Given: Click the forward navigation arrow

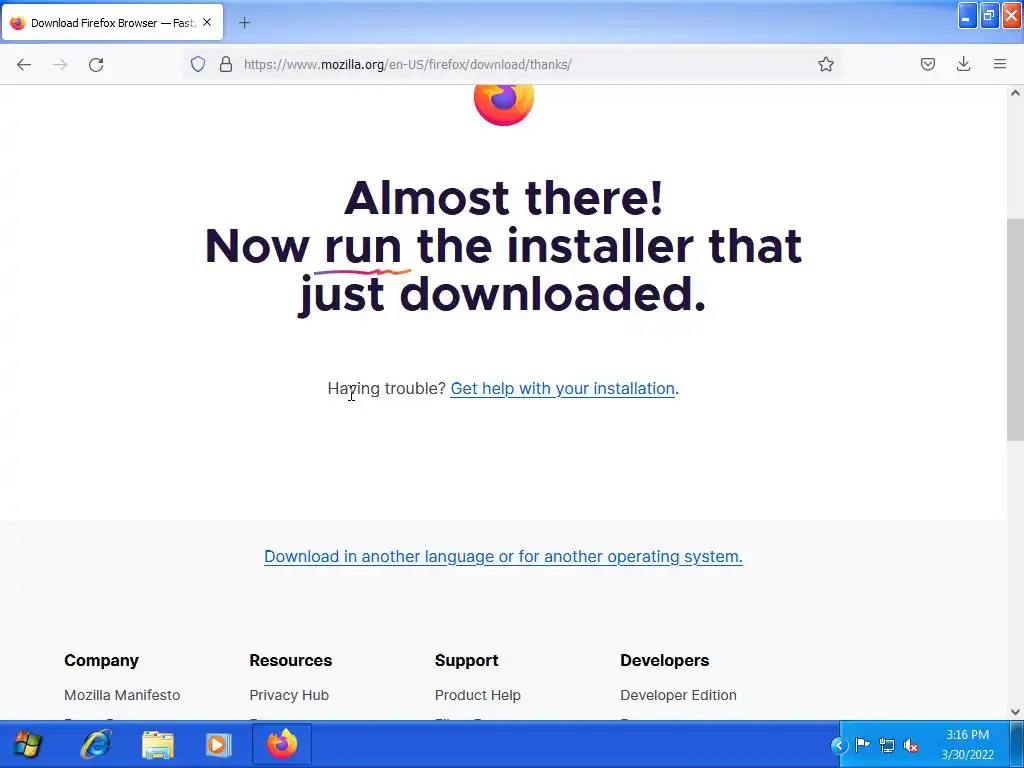Looking at the screenshot, I should [60, 64].
